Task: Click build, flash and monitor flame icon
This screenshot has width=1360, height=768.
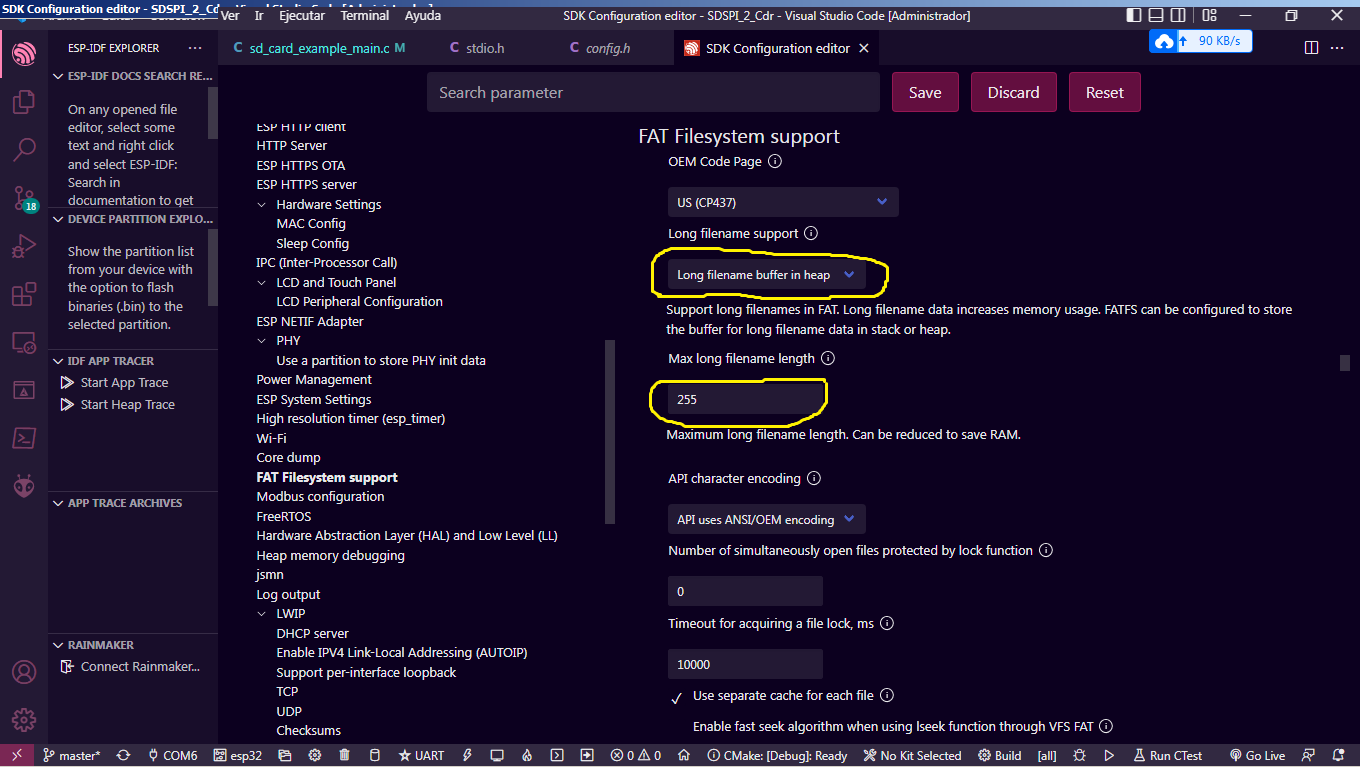Action: (527, 756)
